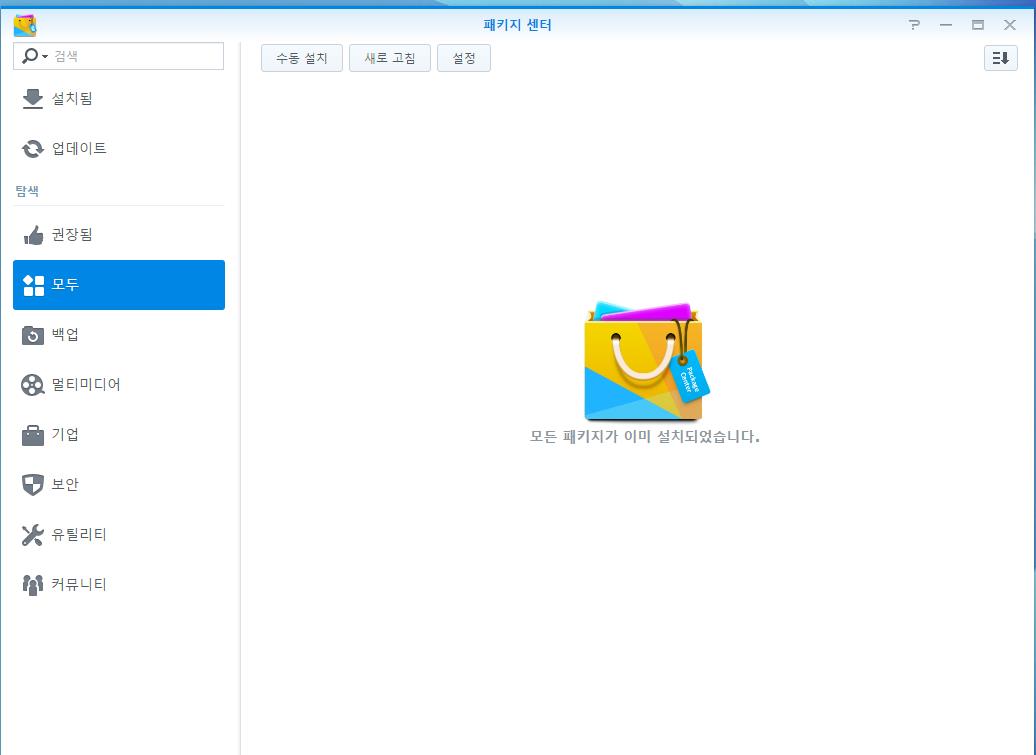Click the sort order icon button
1036x755 pixels.
pos(1000,58)
